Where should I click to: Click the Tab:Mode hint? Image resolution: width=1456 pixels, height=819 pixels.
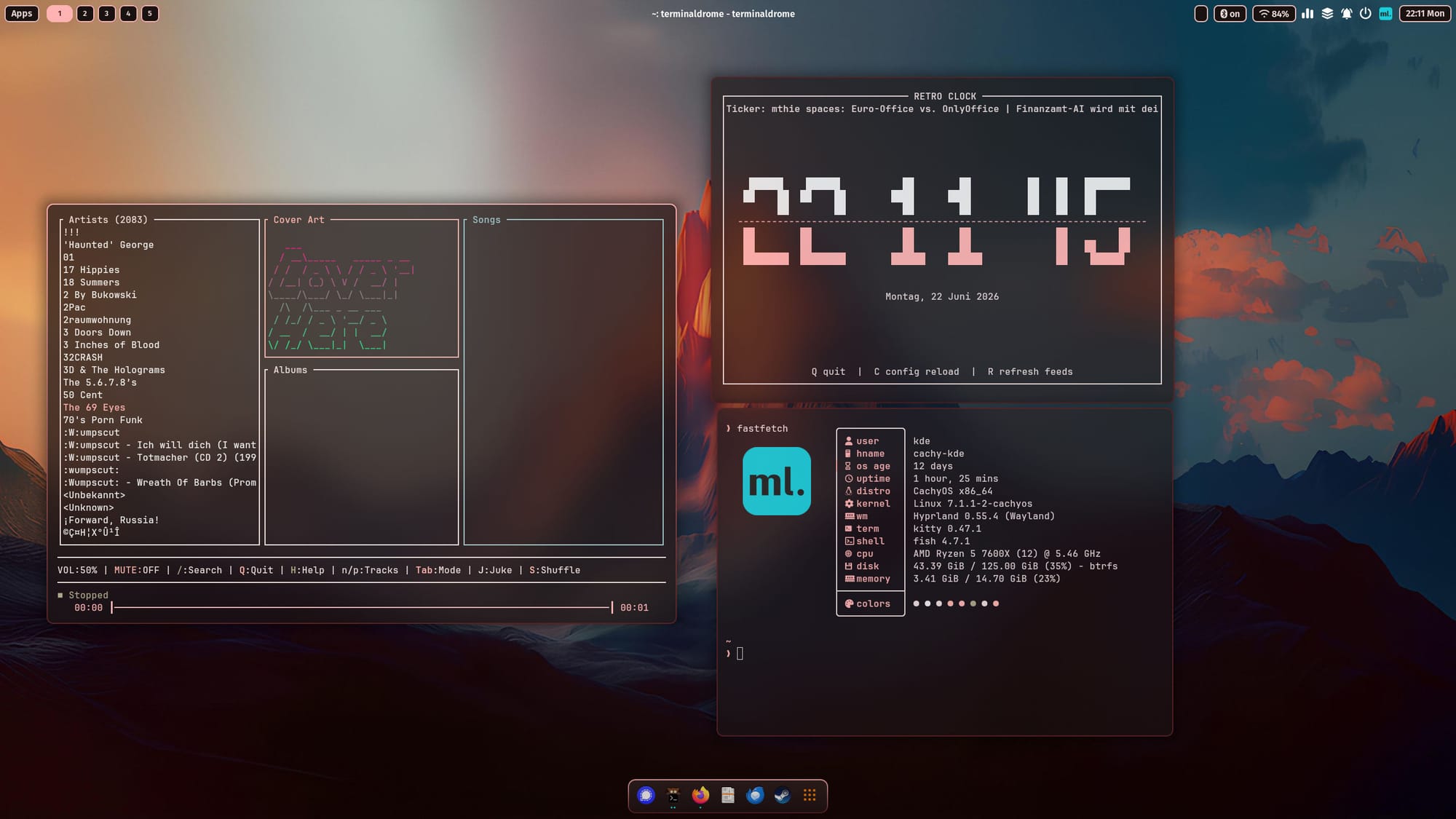click(438, 570)
